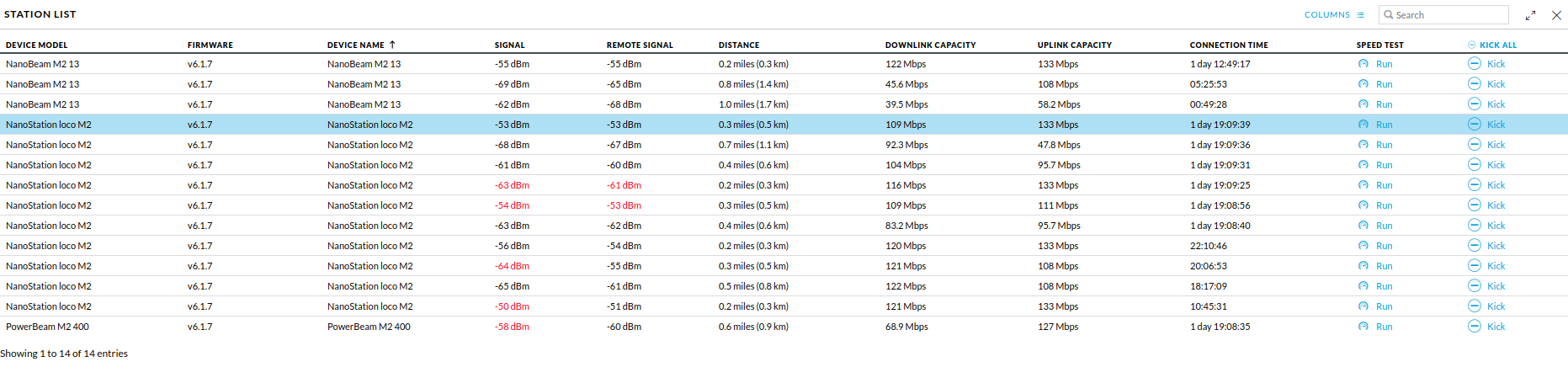Click the -69 dBm signal cell
The width and height of the screenshot is (1568, 383).
pyautogui.click(x=512, y=84)
